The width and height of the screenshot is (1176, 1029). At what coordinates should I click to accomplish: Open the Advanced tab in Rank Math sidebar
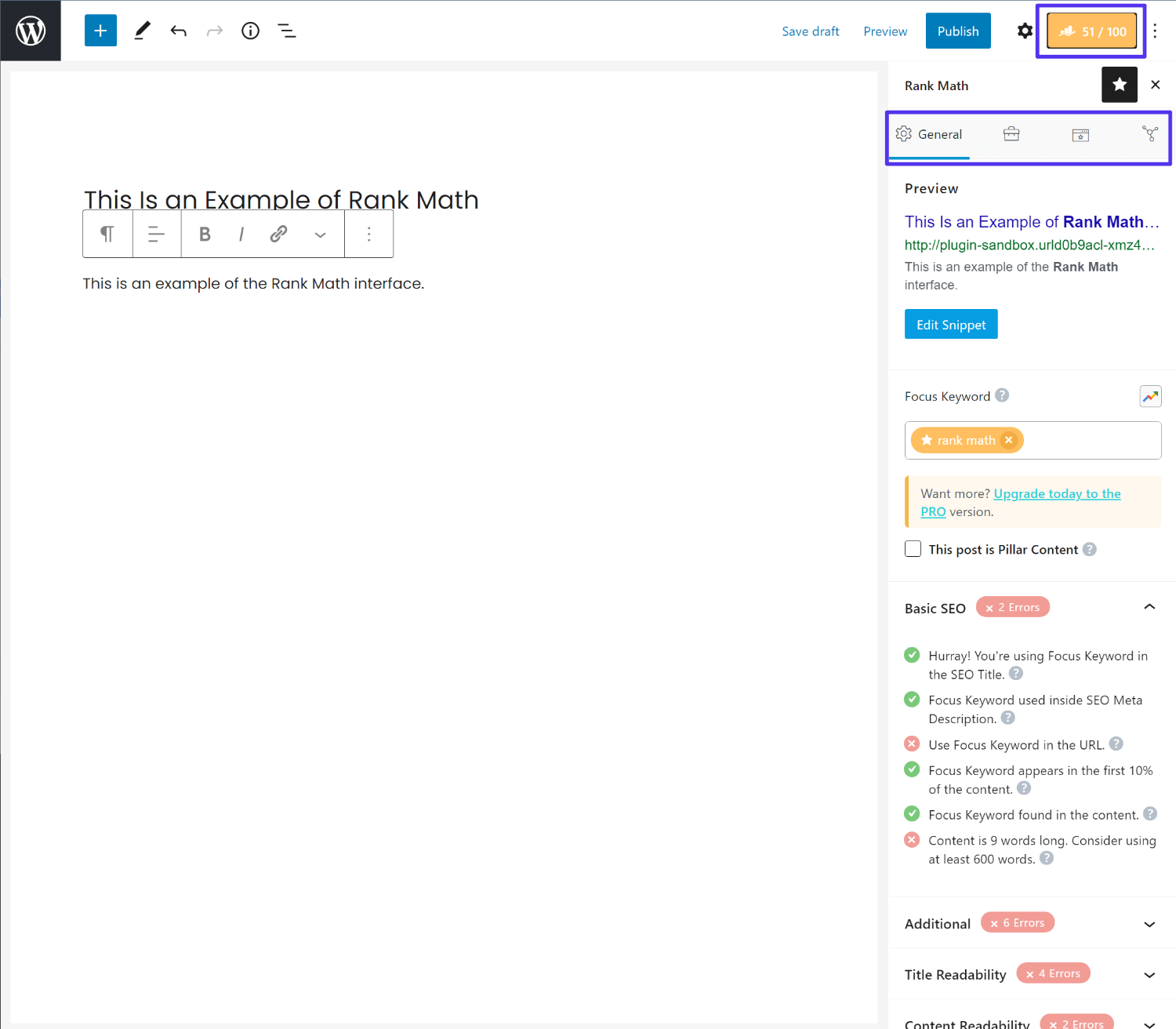[1011, 134]
